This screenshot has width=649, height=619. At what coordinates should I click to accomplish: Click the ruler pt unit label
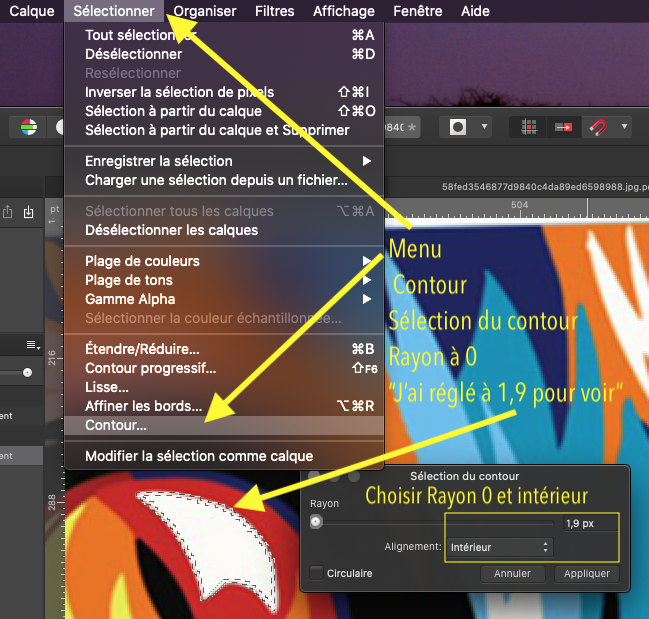(x=54, y=209)
